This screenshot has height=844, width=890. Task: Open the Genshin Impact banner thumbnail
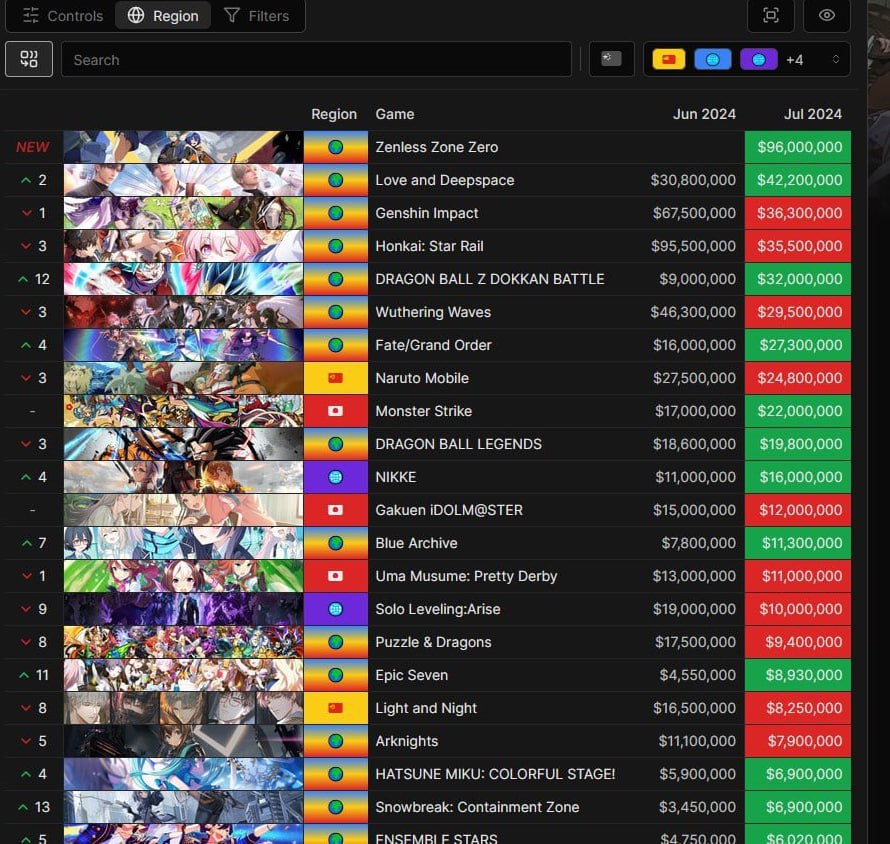coord(183,213)
